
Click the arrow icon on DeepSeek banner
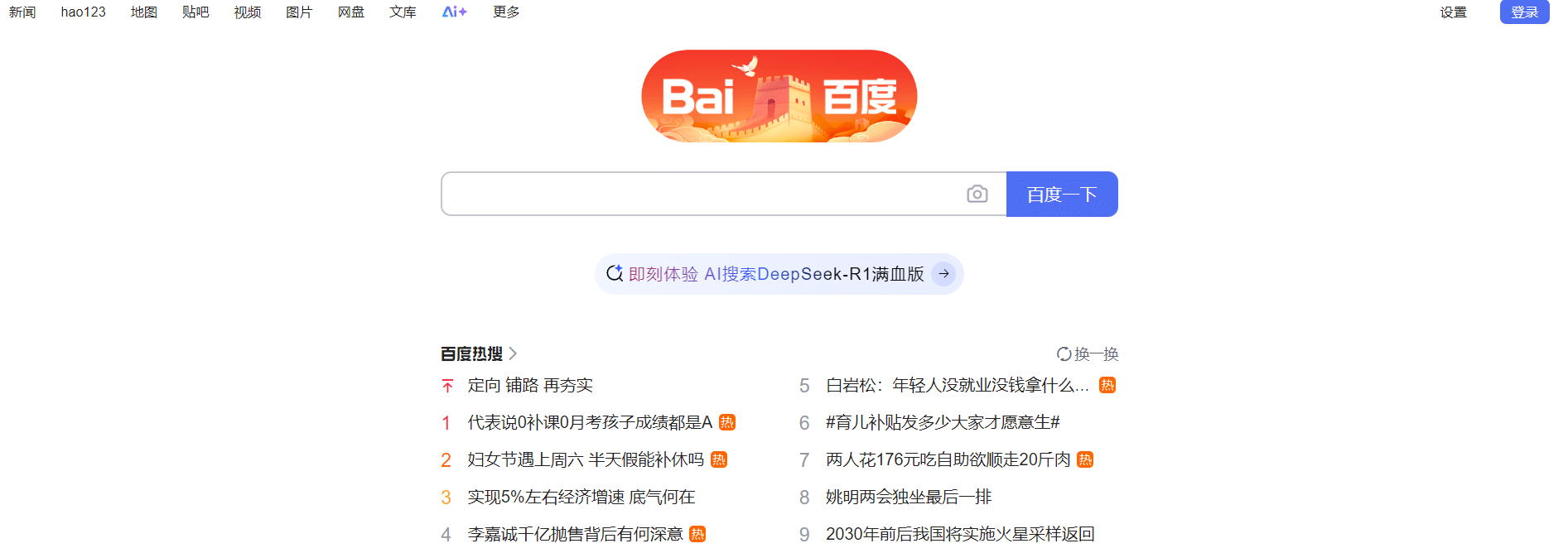tap(943, 274)
